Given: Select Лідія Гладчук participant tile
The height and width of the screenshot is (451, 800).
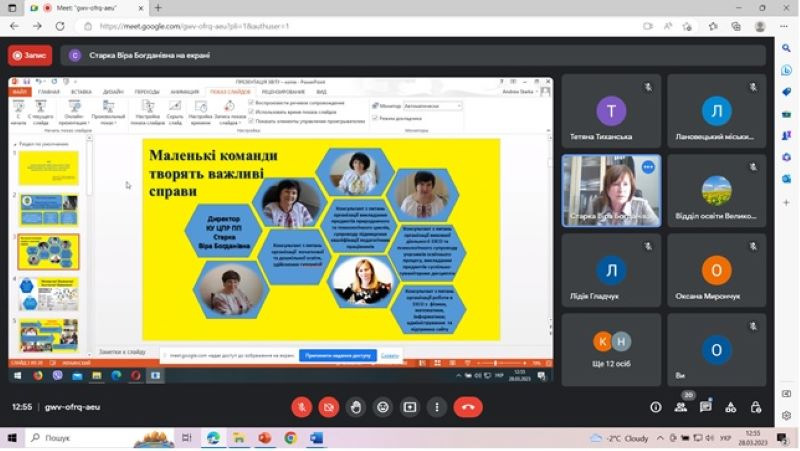Looking at the screenshot, I should [x=611, y=270].
